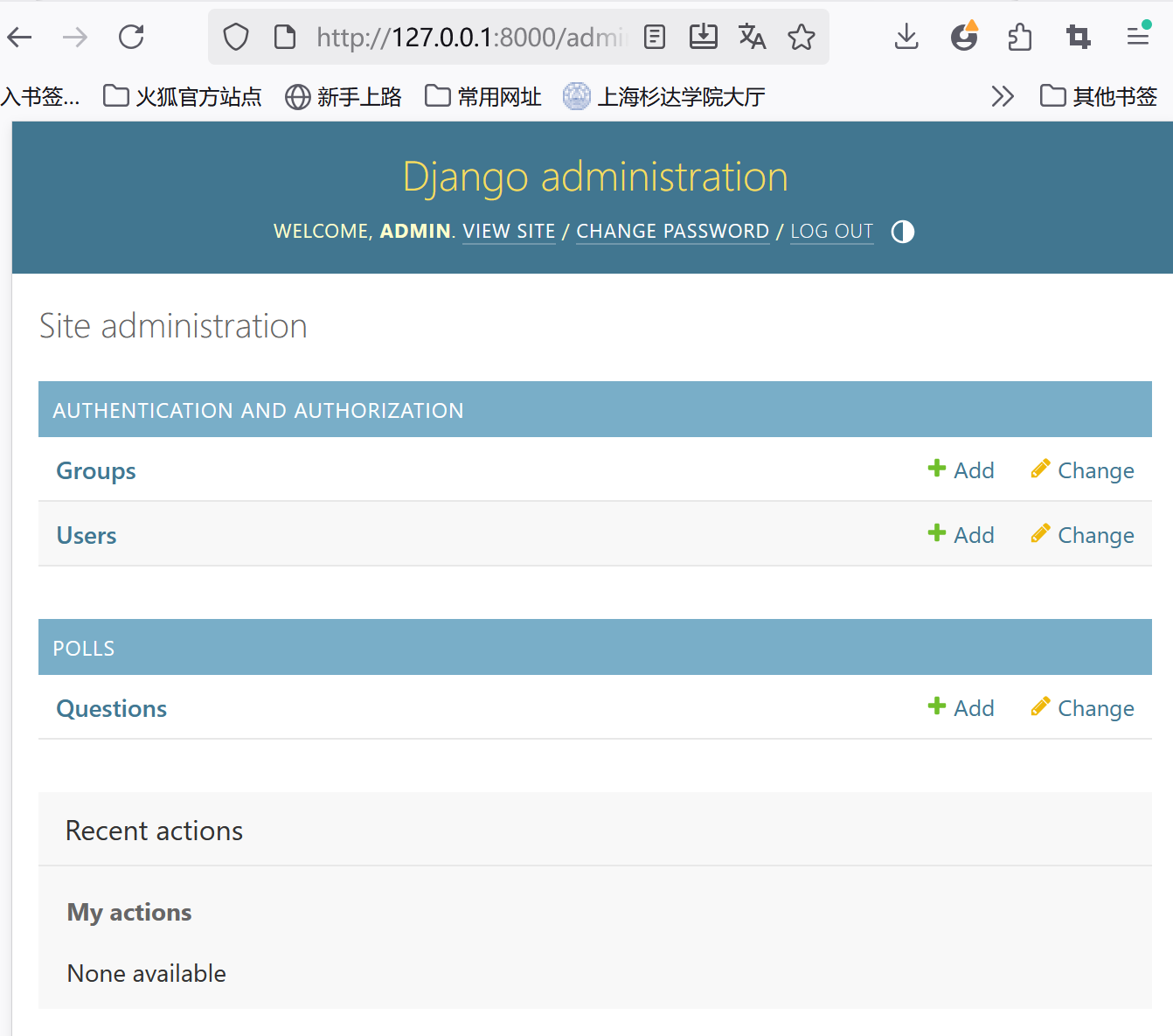The width and height of the screenshot is (1173, 1036).
Task: Reload the page with the refresh icon
Action: coord(131,37)
